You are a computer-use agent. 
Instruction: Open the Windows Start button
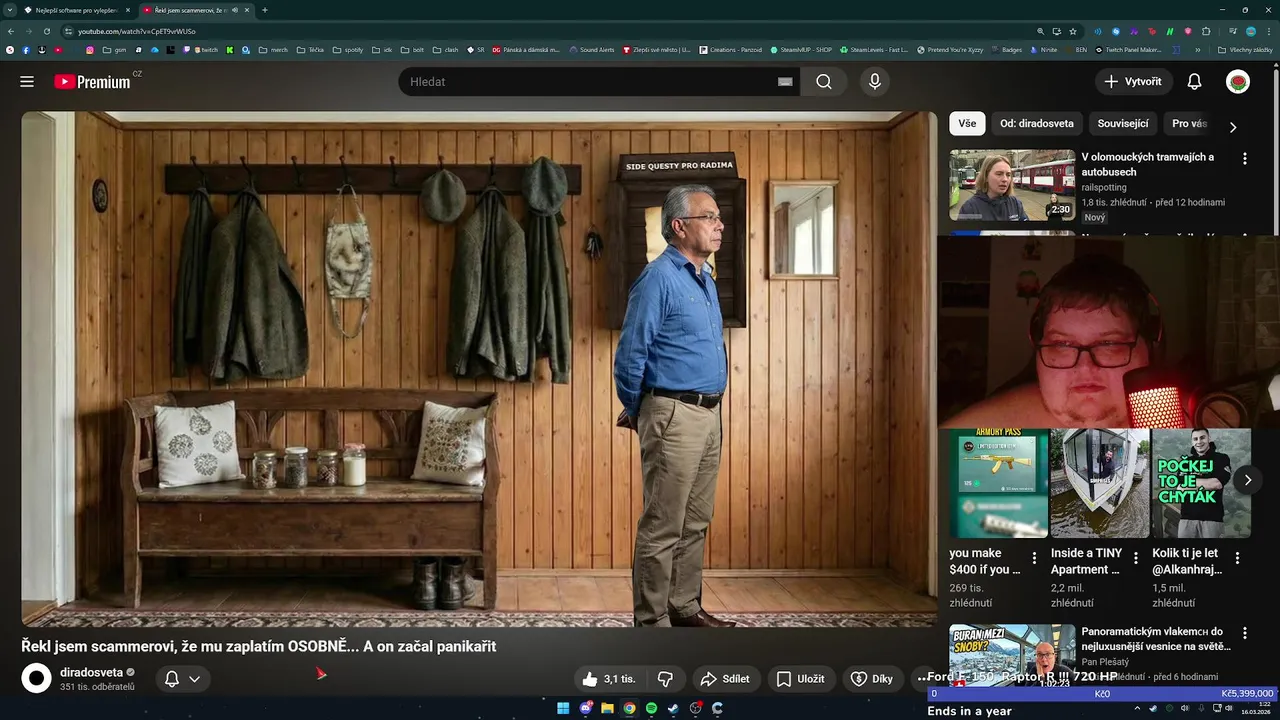click(563, 708)
